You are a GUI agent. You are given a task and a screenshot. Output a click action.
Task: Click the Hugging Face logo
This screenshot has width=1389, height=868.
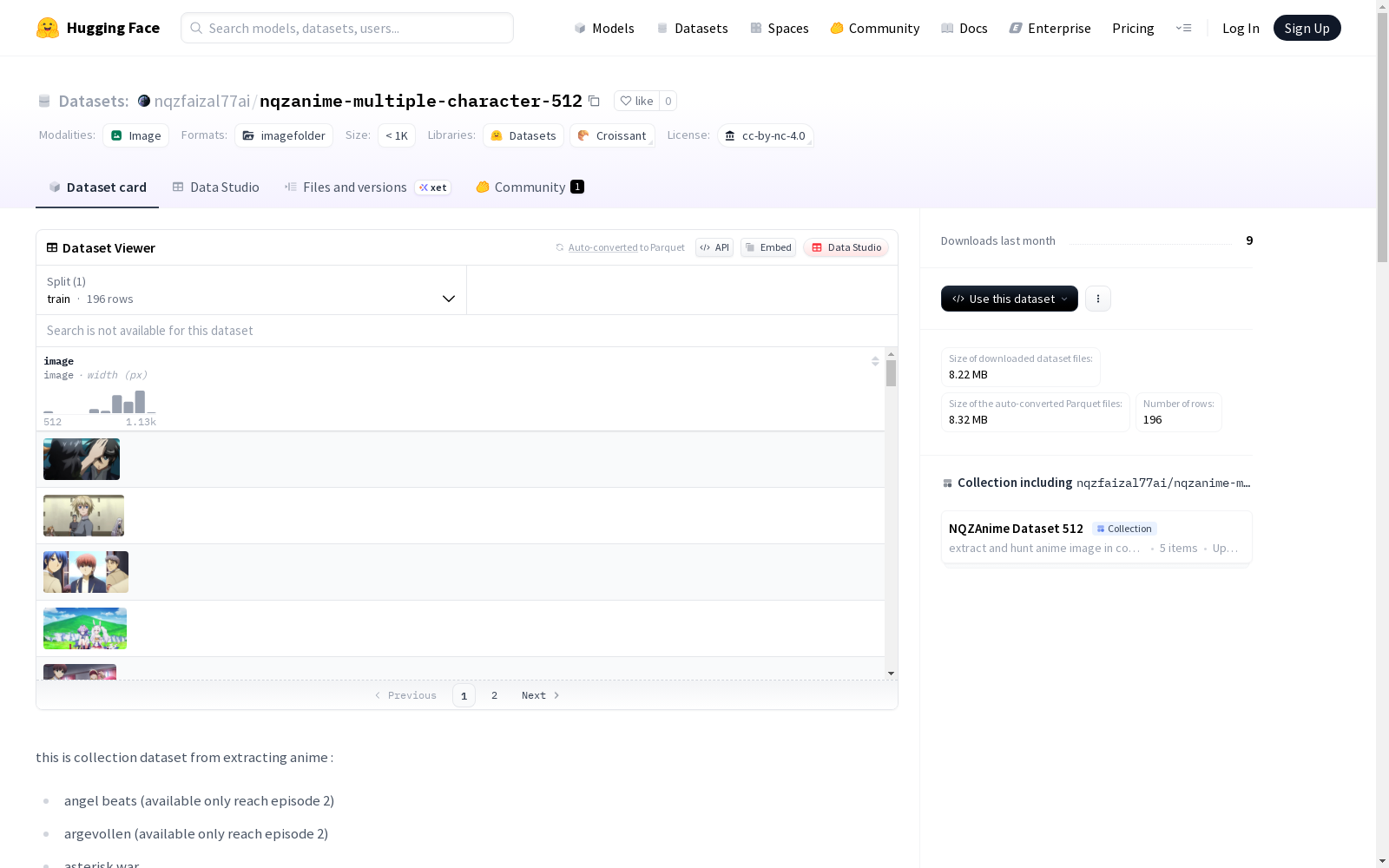click(x=97, y=28)
